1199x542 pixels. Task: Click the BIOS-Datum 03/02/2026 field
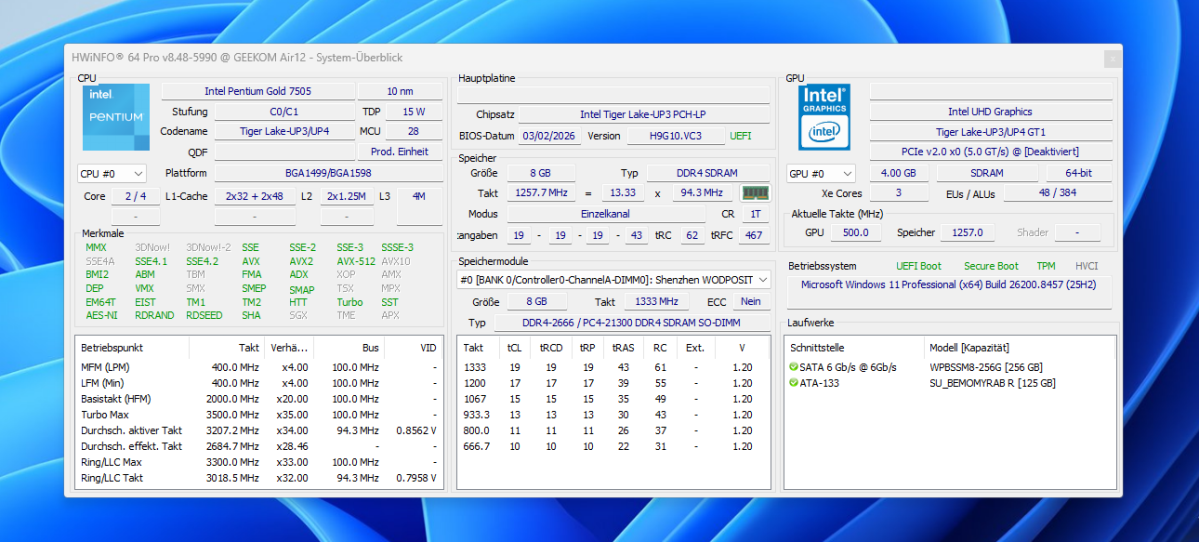click(551, 136)
